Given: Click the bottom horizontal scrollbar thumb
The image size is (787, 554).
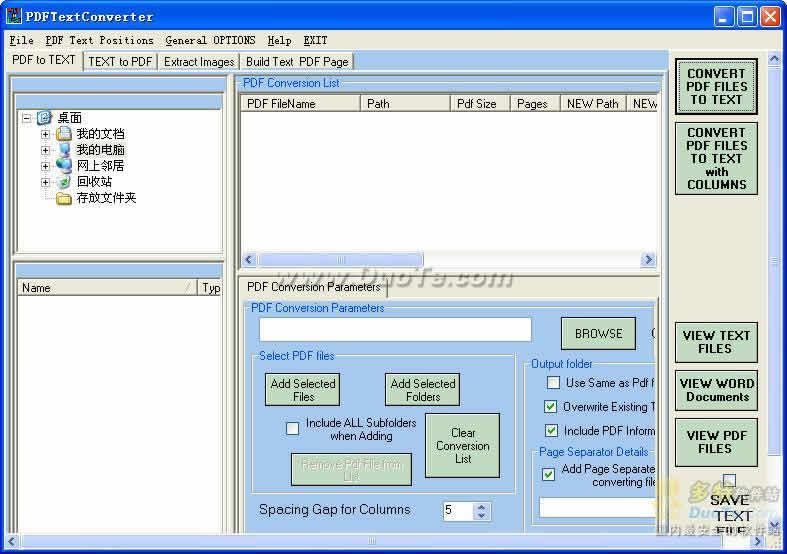Looking at the screenshot, I should [371, 541].
